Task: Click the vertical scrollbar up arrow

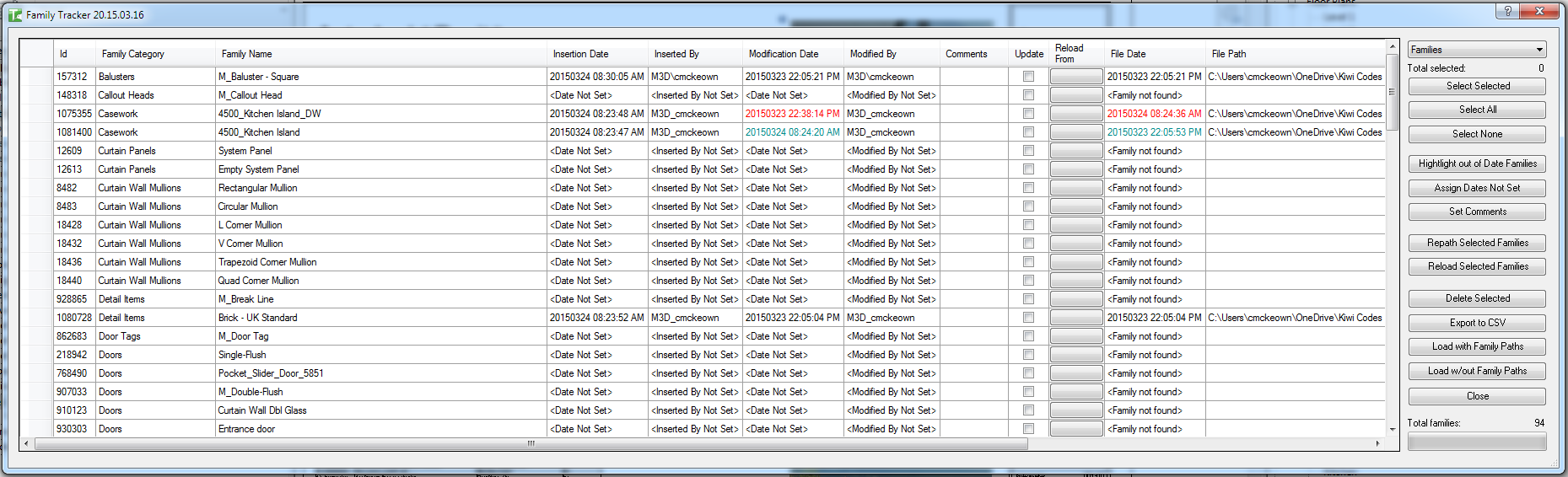Action: pyautogui.click(x=1392, y=46)
